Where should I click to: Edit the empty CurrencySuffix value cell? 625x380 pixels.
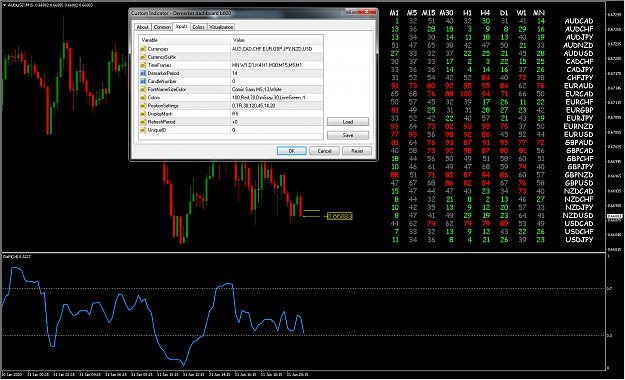click(277, 57)
